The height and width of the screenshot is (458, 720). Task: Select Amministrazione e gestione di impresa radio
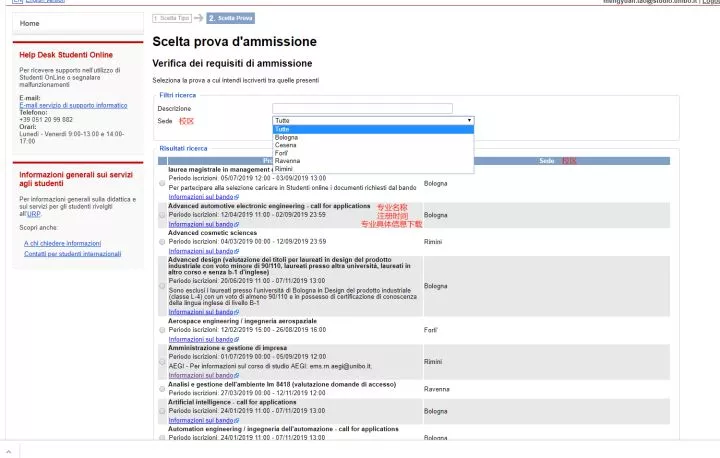(x=162, y=362)
